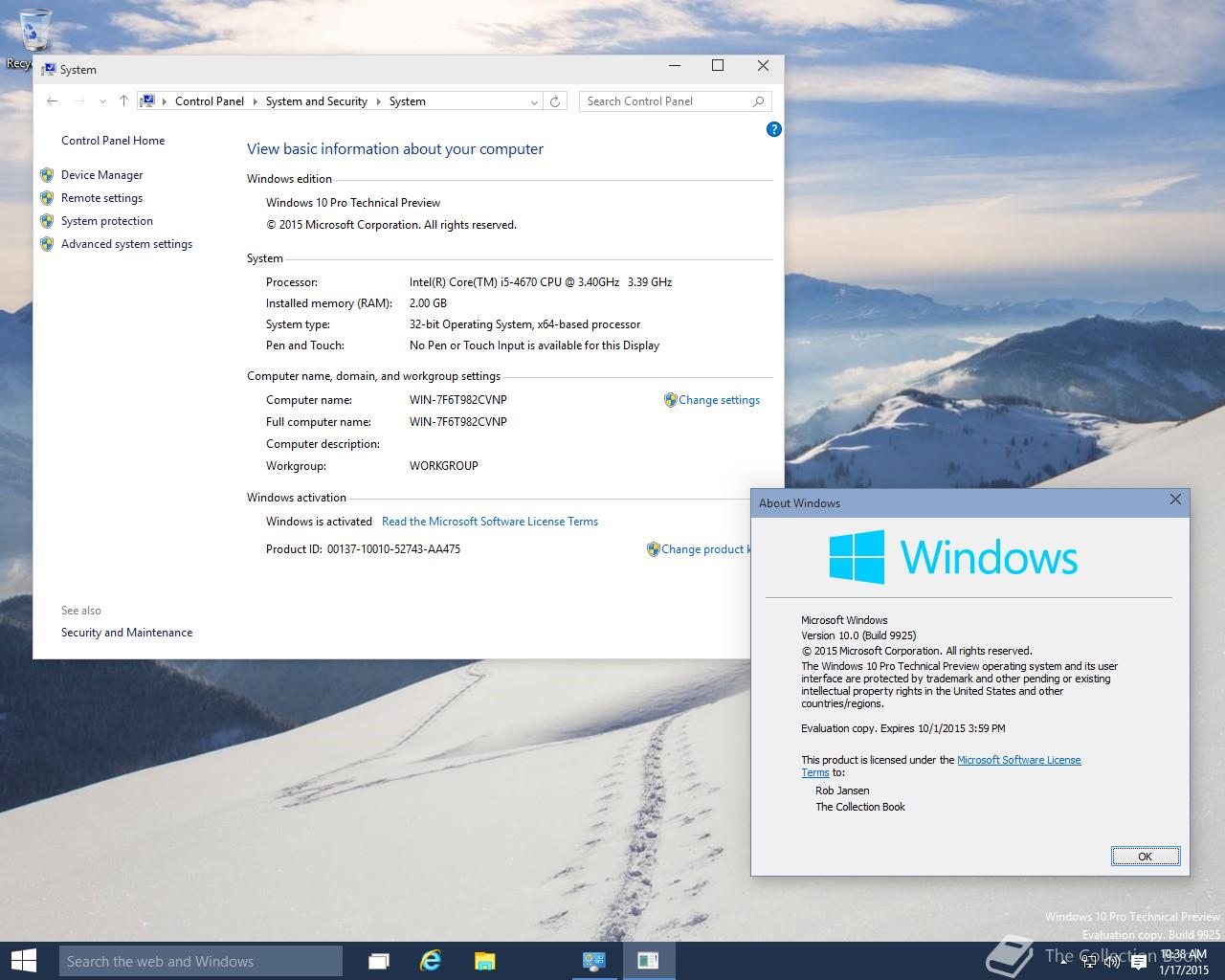Click the System window title icon
Viewport: 1225px width, 980px height.
coord(48,69)
